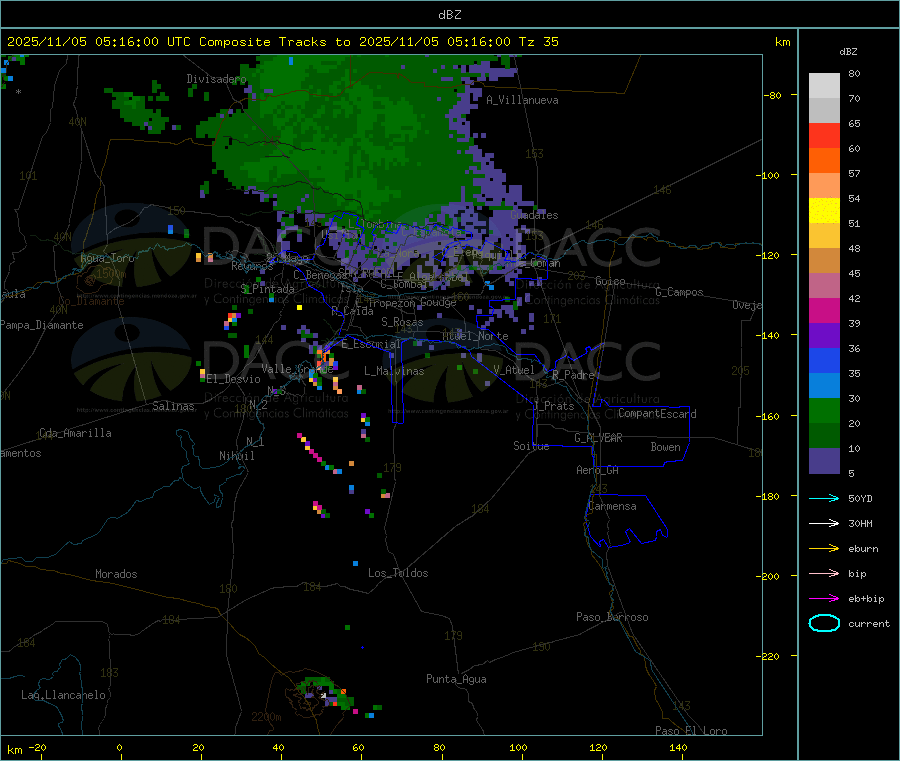Select the red 60–65 dBZ color swatch
This screenshot has width=900, height=761.
click(824, 135)
